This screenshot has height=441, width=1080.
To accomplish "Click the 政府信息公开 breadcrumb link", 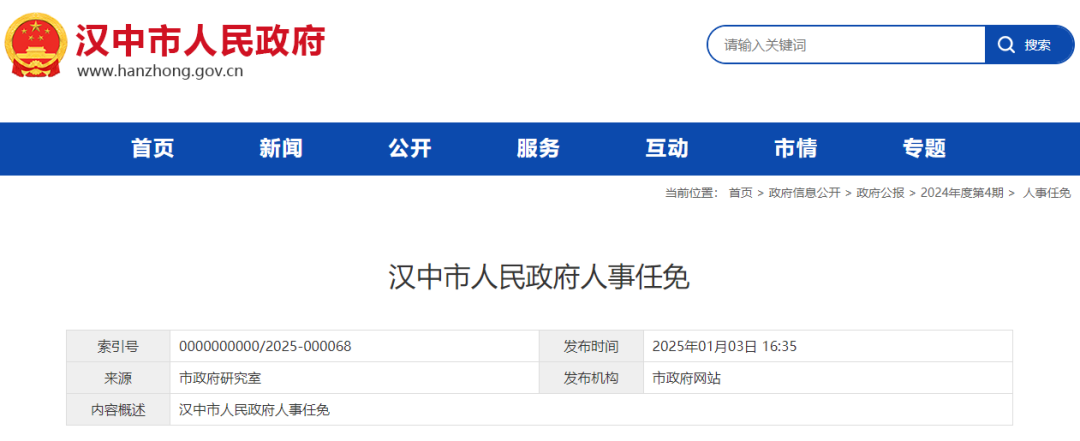I will click(x=804, y=193).
